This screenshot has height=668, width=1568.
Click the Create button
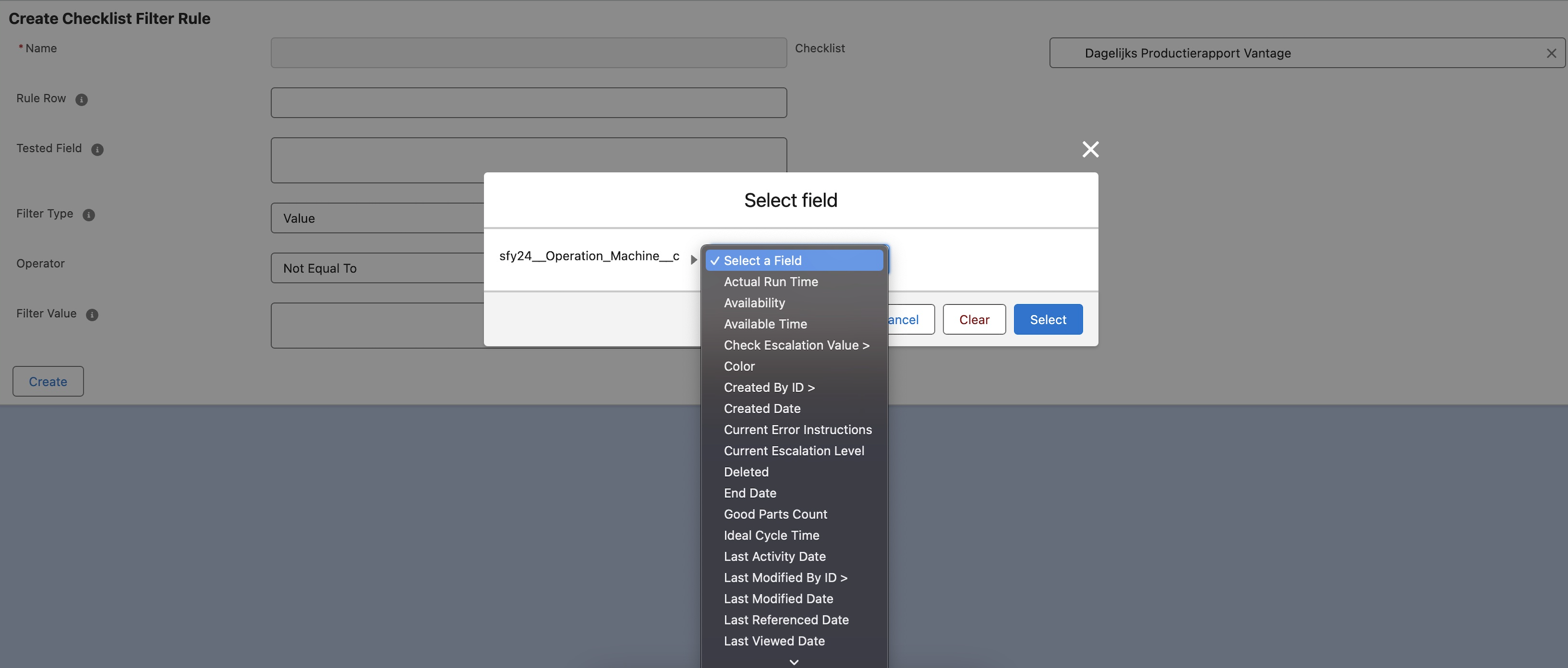point(48,381)
